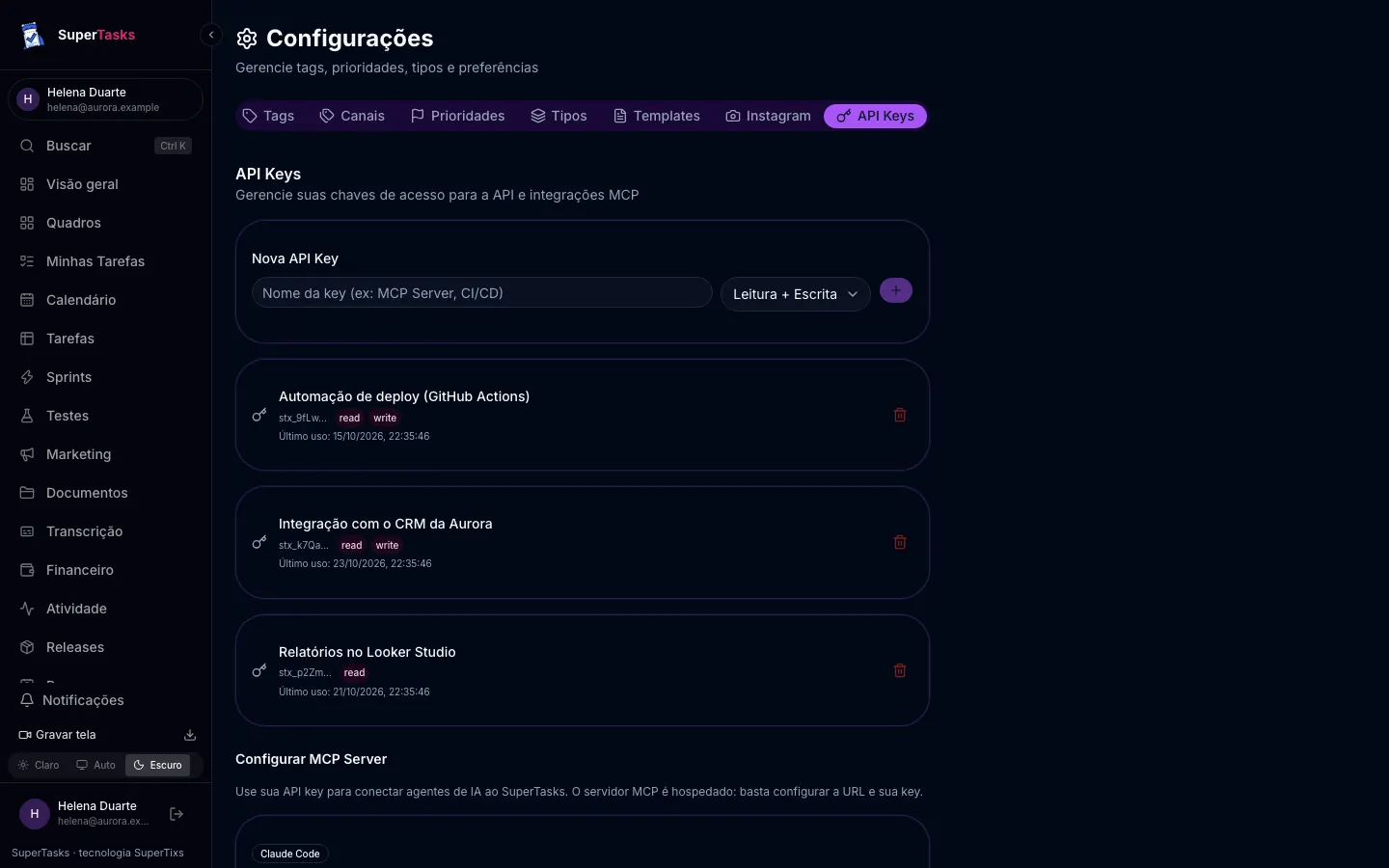Open Buscar search in sidebar
Viewport: 1389px width, 868px height.
[x=105, y=146]
